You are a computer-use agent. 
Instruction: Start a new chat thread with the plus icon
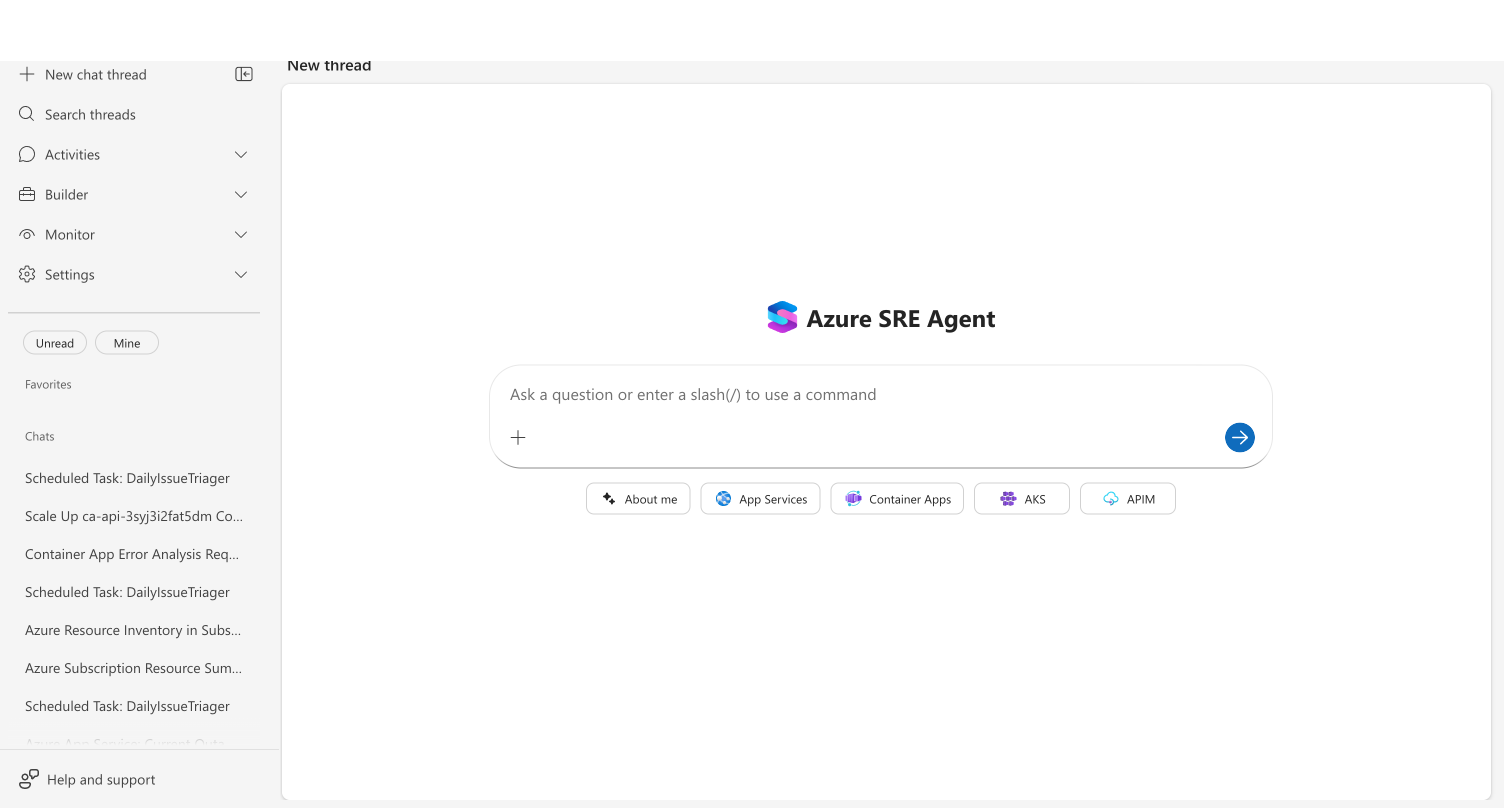27,74
